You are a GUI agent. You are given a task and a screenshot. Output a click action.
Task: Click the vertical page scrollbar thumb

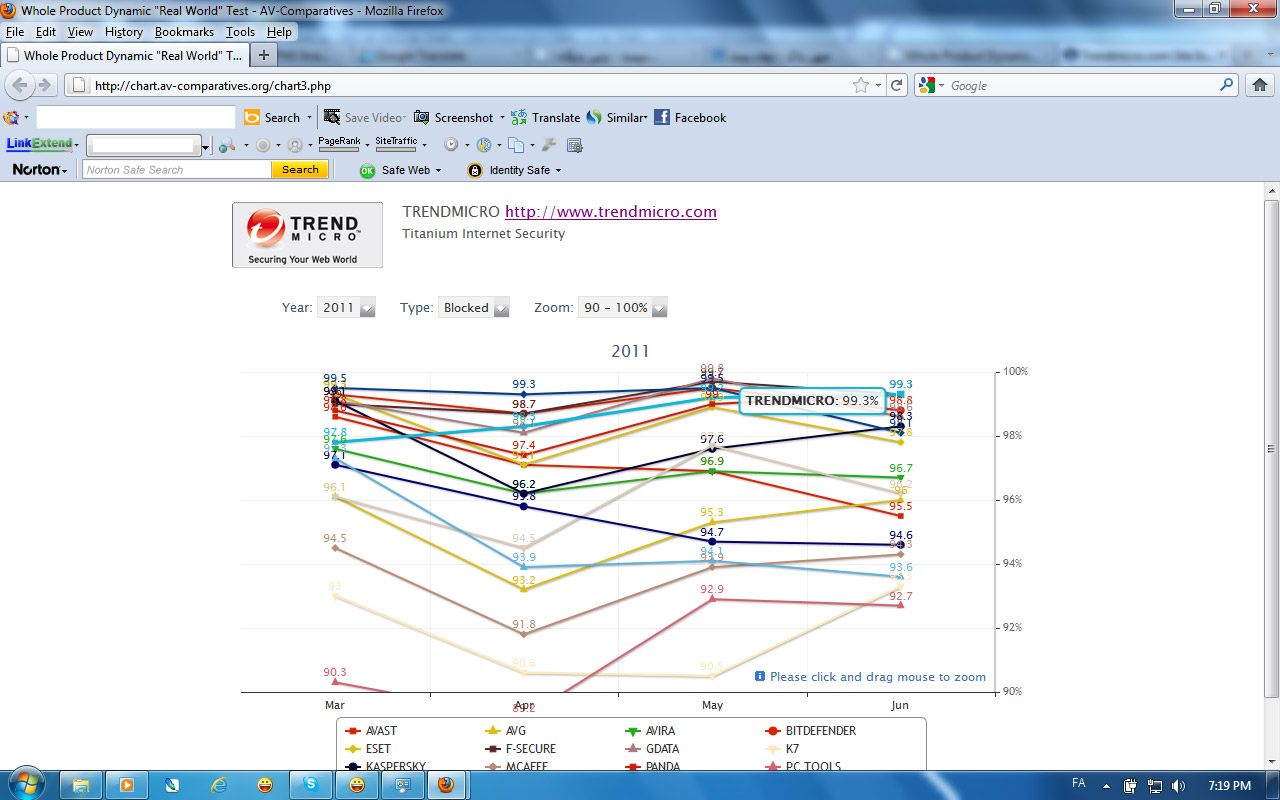pos(1271,450)
